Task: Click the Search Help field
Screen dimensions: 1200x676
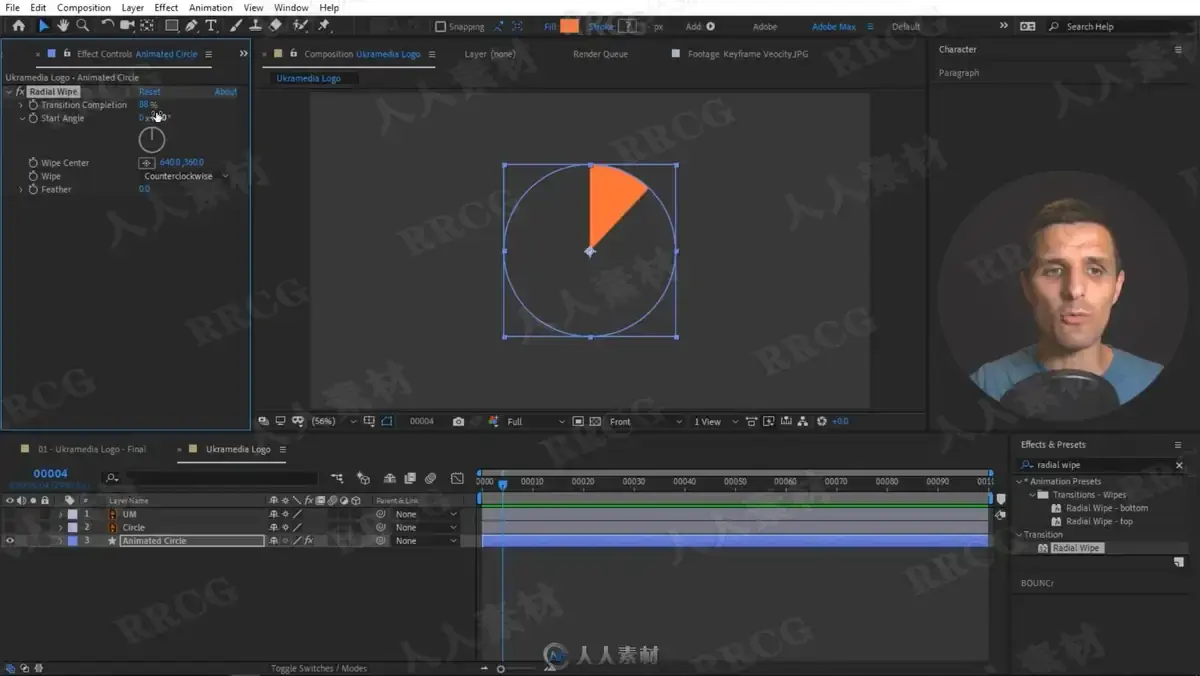Action: 1122,27
